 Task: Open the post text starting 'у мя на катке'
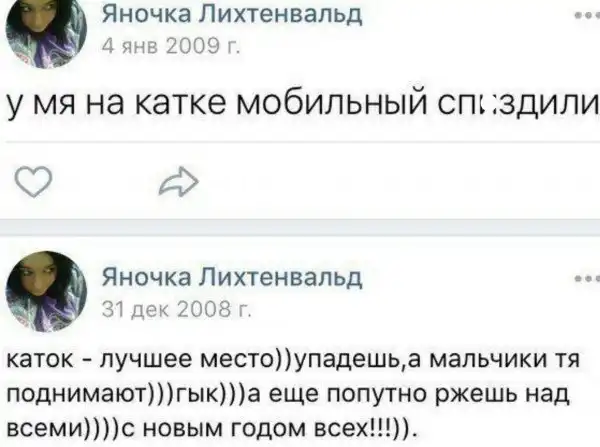click(300, 104)
